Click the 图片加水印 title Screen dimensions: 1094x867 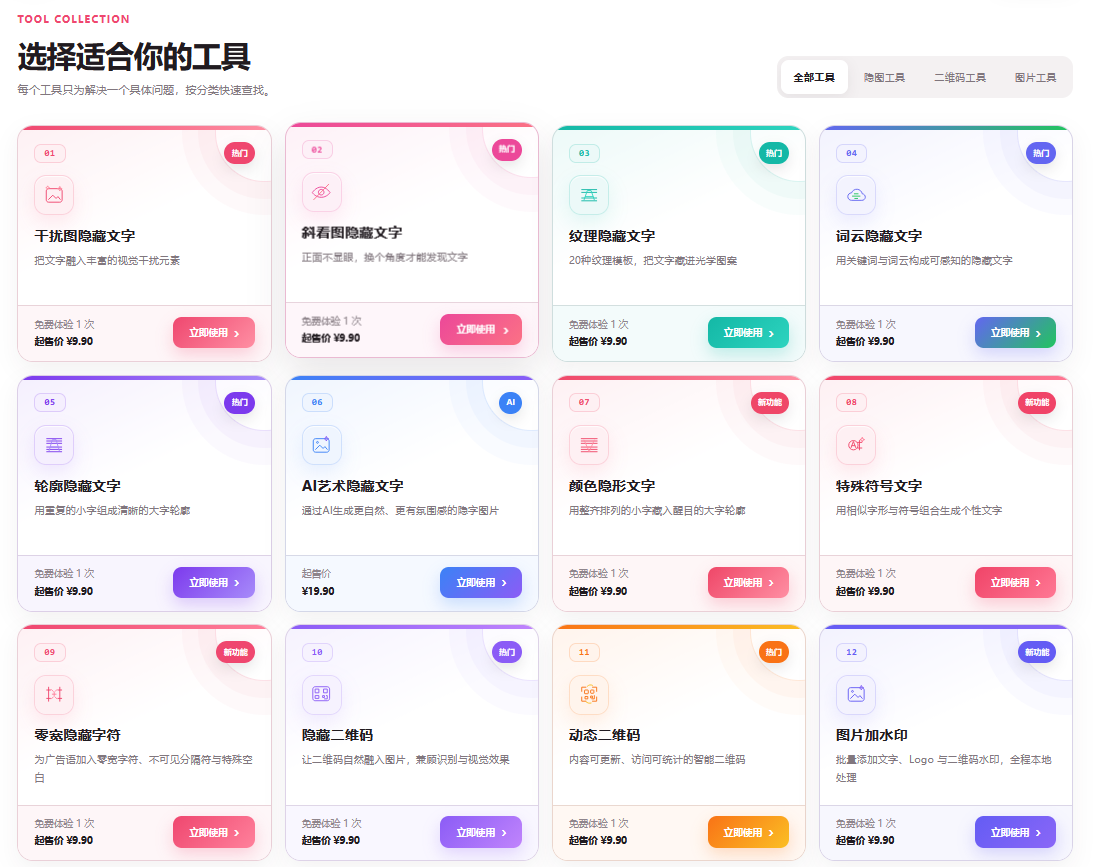[x=871, y=734]
